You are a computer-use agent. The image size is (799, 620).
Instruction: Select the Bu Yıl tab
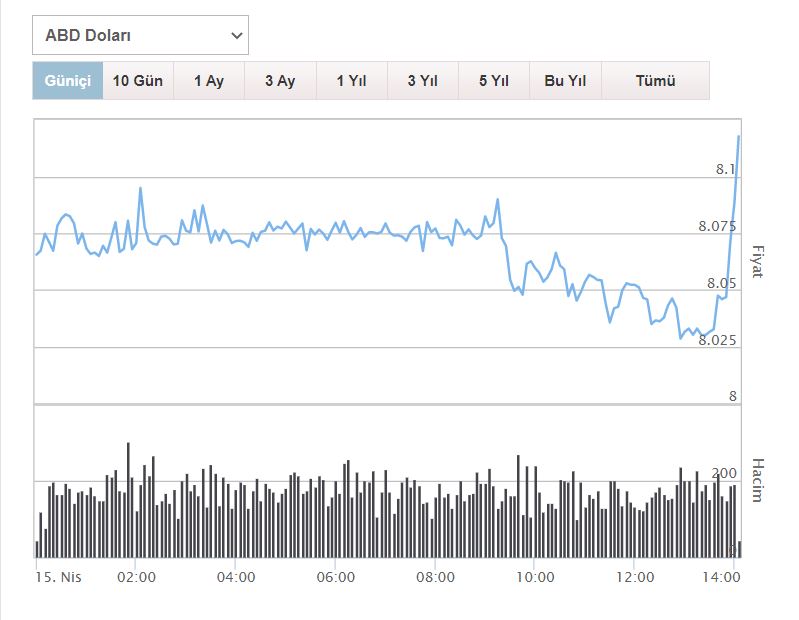coord(565,81)
